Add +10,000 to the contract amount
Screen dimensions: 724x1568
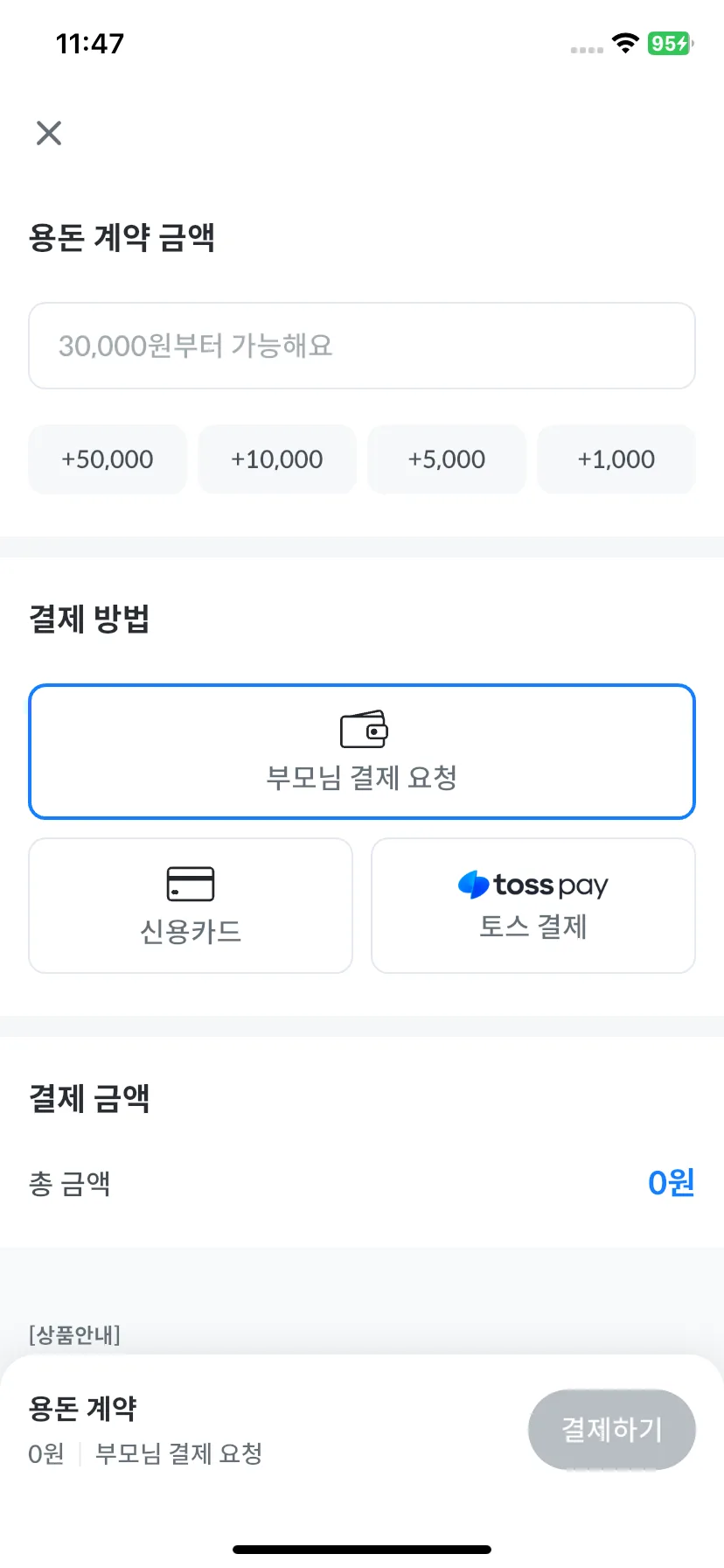pos(277,459)
